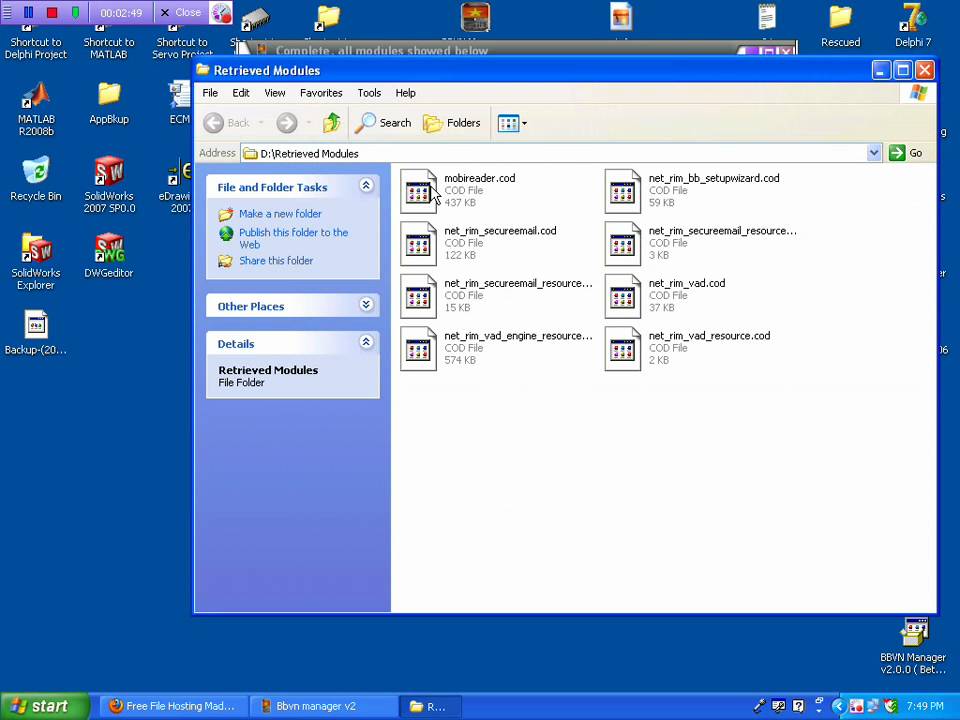Open the Views dropdown button
The height and width of the screenshot is (720, 960).
pos(512,123)
